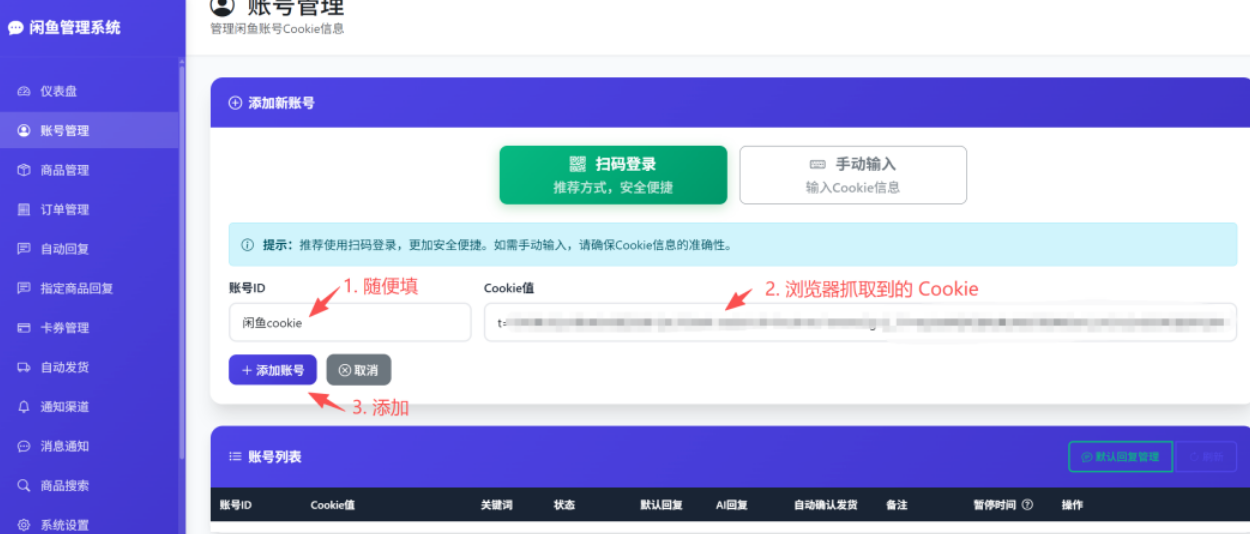Screen dimensions: 1250x534
Task: Go to 商品管理 via its box icon
Action: point(24,170)
